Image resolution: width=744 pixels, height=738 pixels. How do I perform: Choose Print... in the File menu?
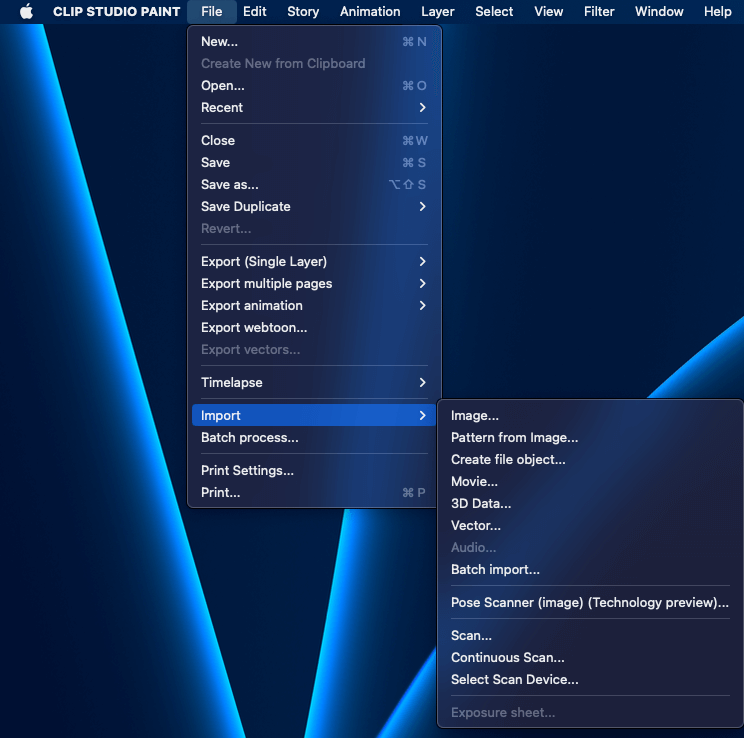pyautogui.click(x=314, y=493)
